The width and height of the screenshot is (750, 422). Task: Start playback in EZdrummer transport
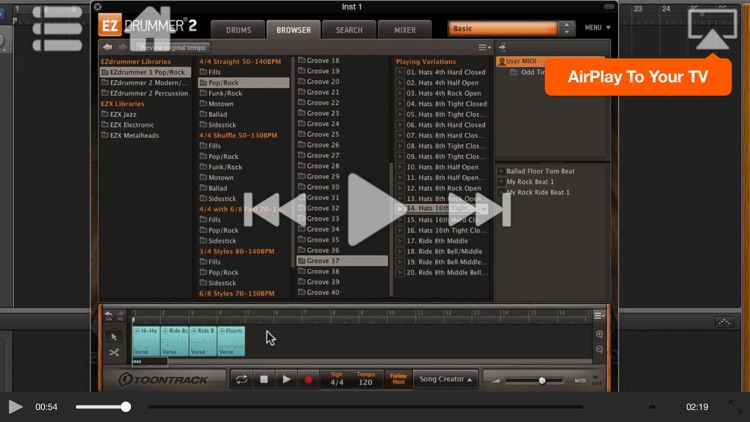click(x=286, y=379)
